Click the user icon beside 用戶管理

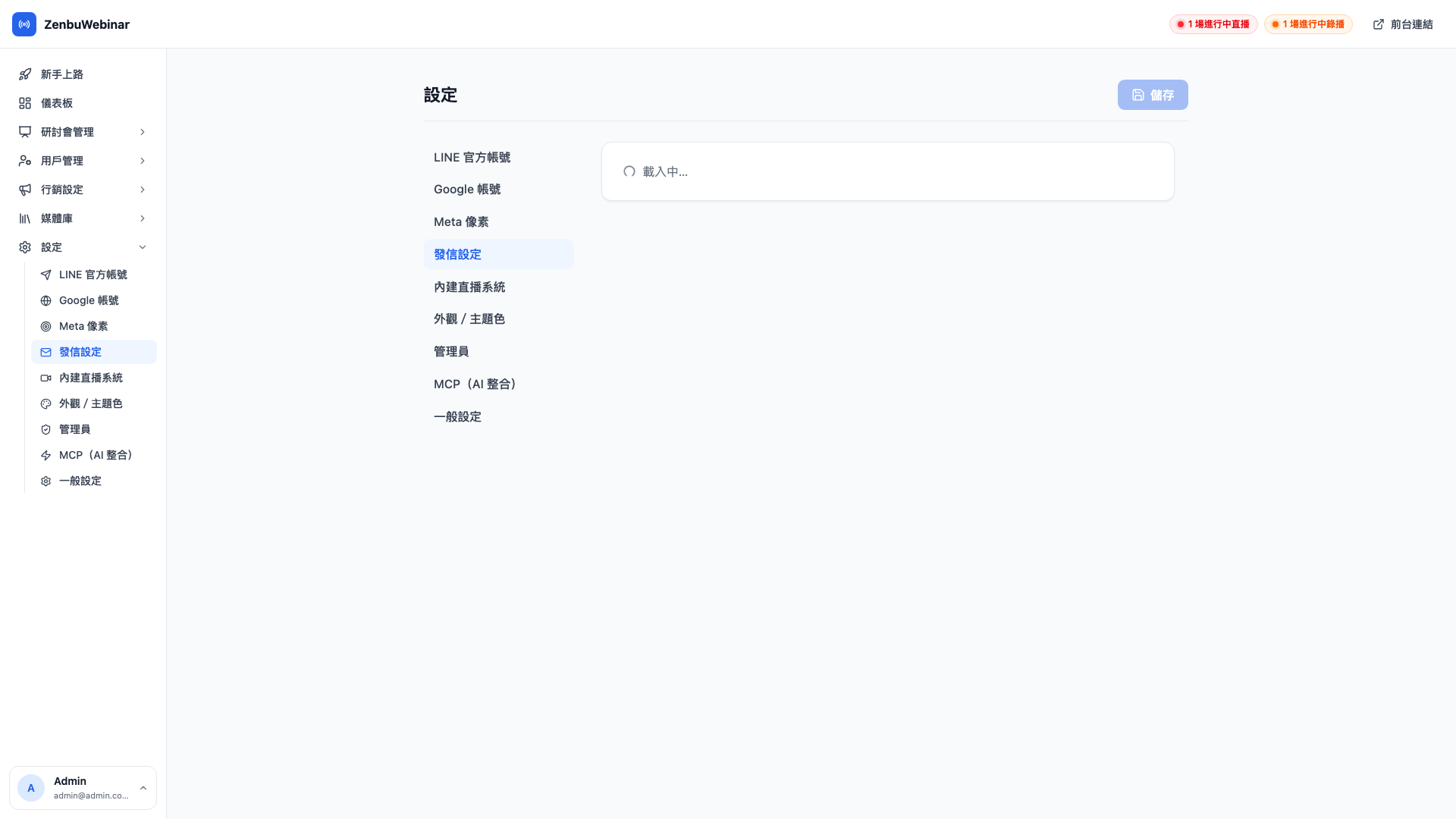pos(25,161)
